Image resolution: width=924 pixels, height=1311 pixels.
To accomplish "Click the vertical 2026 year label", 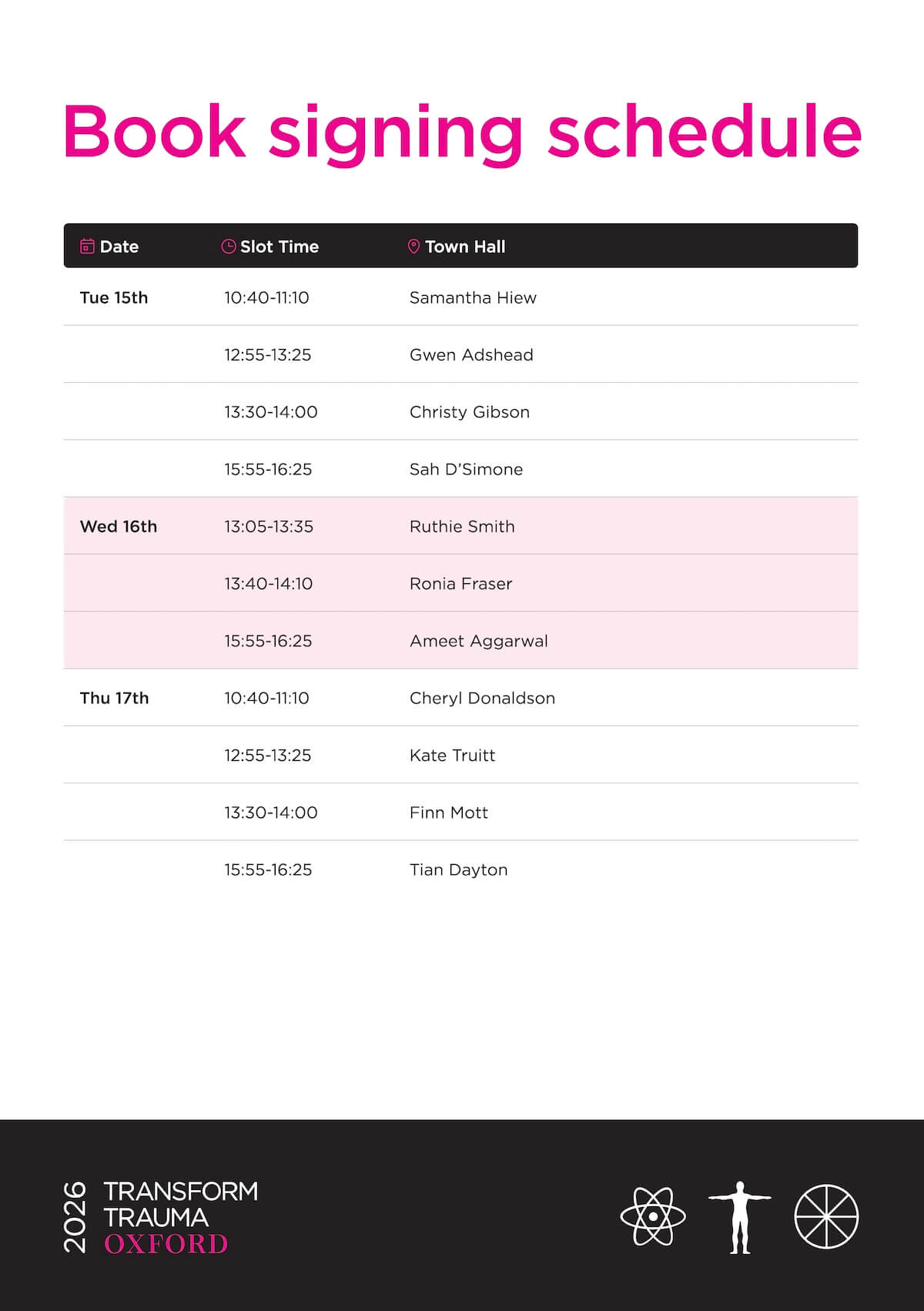I will pyautogui.click(x=75, y=1217).
